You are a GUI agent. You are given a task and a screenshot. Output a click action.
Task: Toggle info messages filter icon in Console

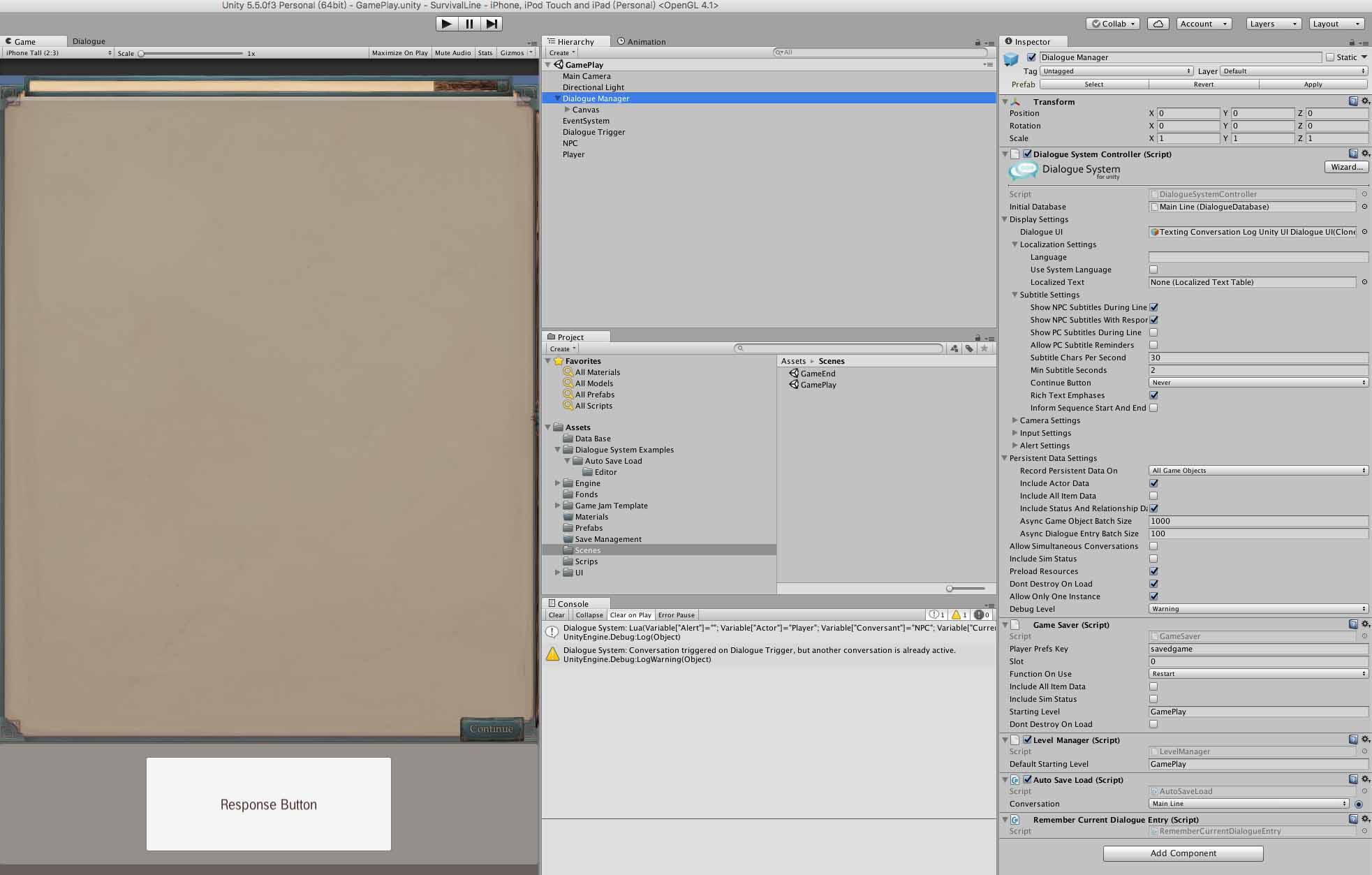[x=936, y=615]
